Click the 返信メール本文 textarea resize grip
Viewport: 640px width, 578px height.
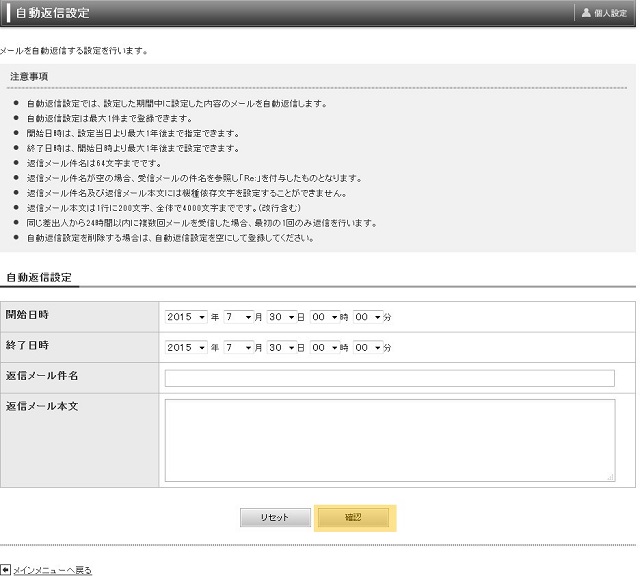pyautogui.click(x=611, y=477)
